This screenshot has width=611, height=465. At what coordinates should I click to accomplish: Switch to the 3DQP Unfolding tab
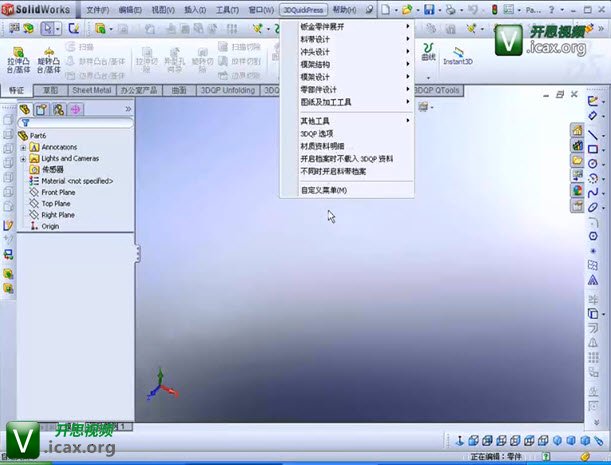(228, 90)
